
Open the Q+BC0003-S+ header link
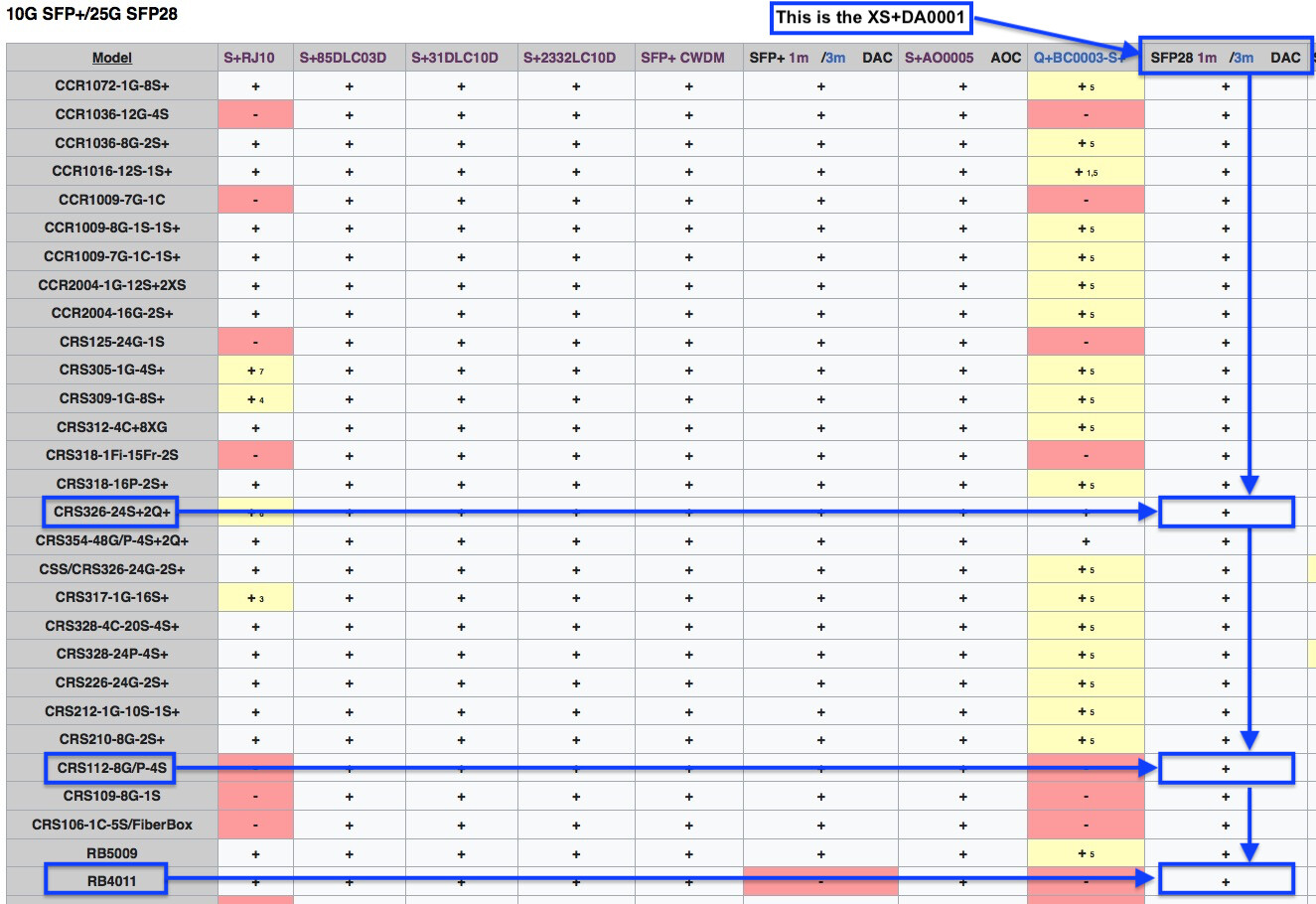tap(1080, 58)
